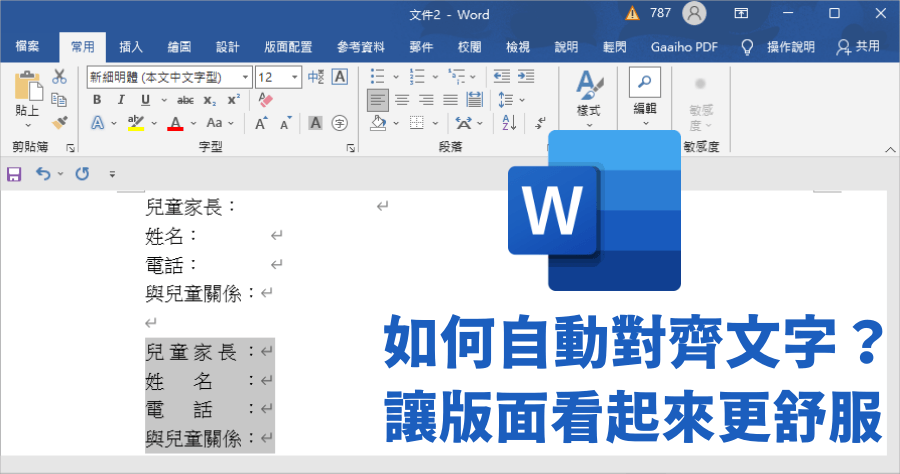The image size is (900, 474).
Task: Click the Paste clipboard icon
Action: point(28,86)
